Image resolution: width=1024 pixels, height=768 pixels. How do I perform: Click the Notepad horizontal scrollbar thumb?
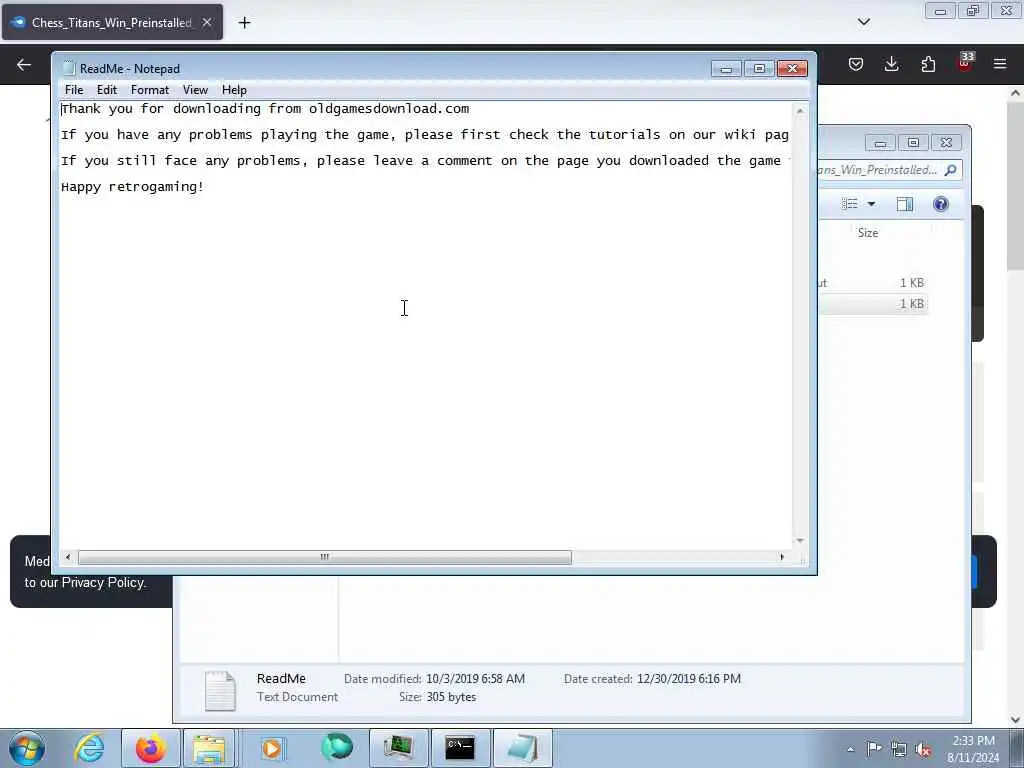click(x=325, y=557)
